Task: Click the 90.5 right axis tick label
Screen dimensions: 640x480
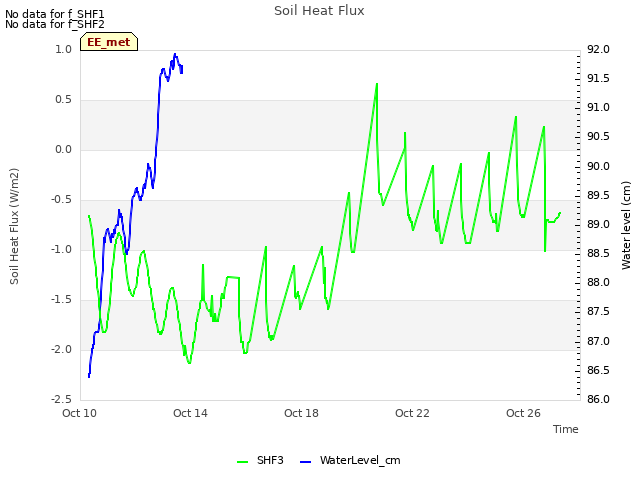Action: tap(598, 137)
